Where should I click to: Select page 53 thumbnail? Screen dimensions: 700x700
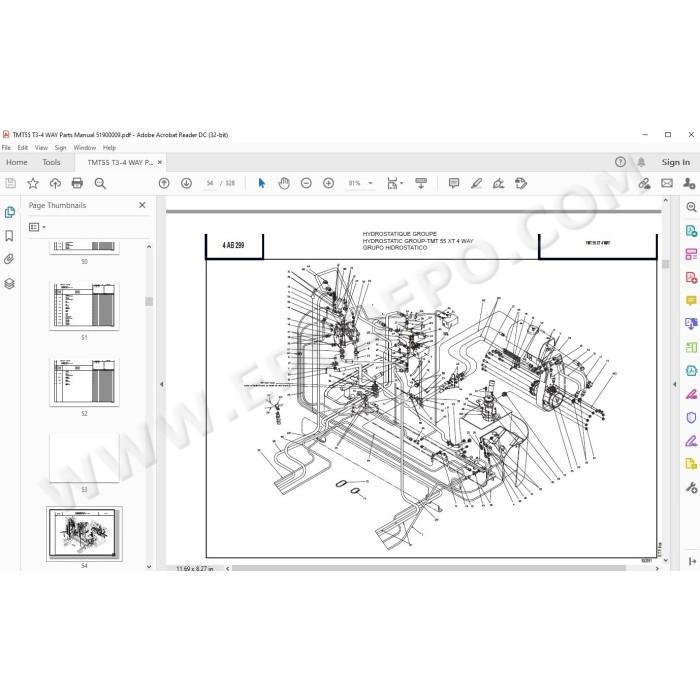84,458
